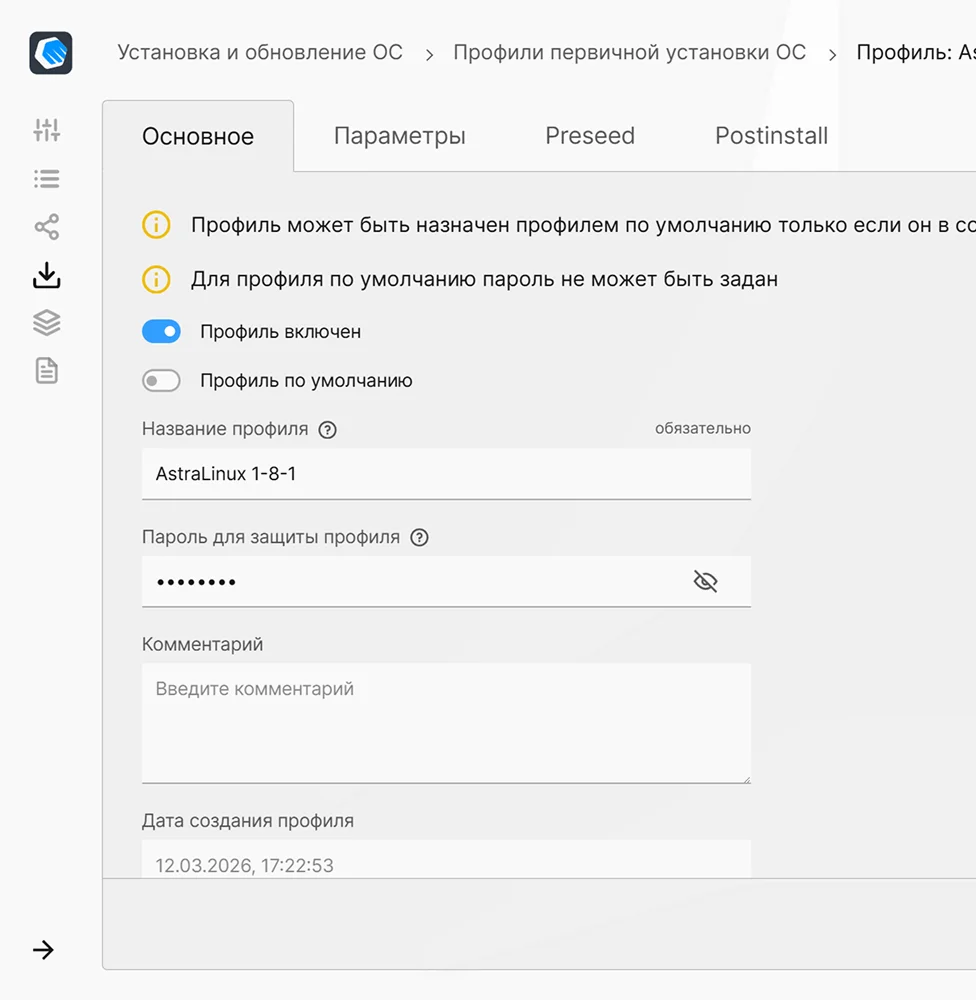This screenshot has width=976, height=1000.
Task: Click the Название профиля label text
Action: point(225,429)
